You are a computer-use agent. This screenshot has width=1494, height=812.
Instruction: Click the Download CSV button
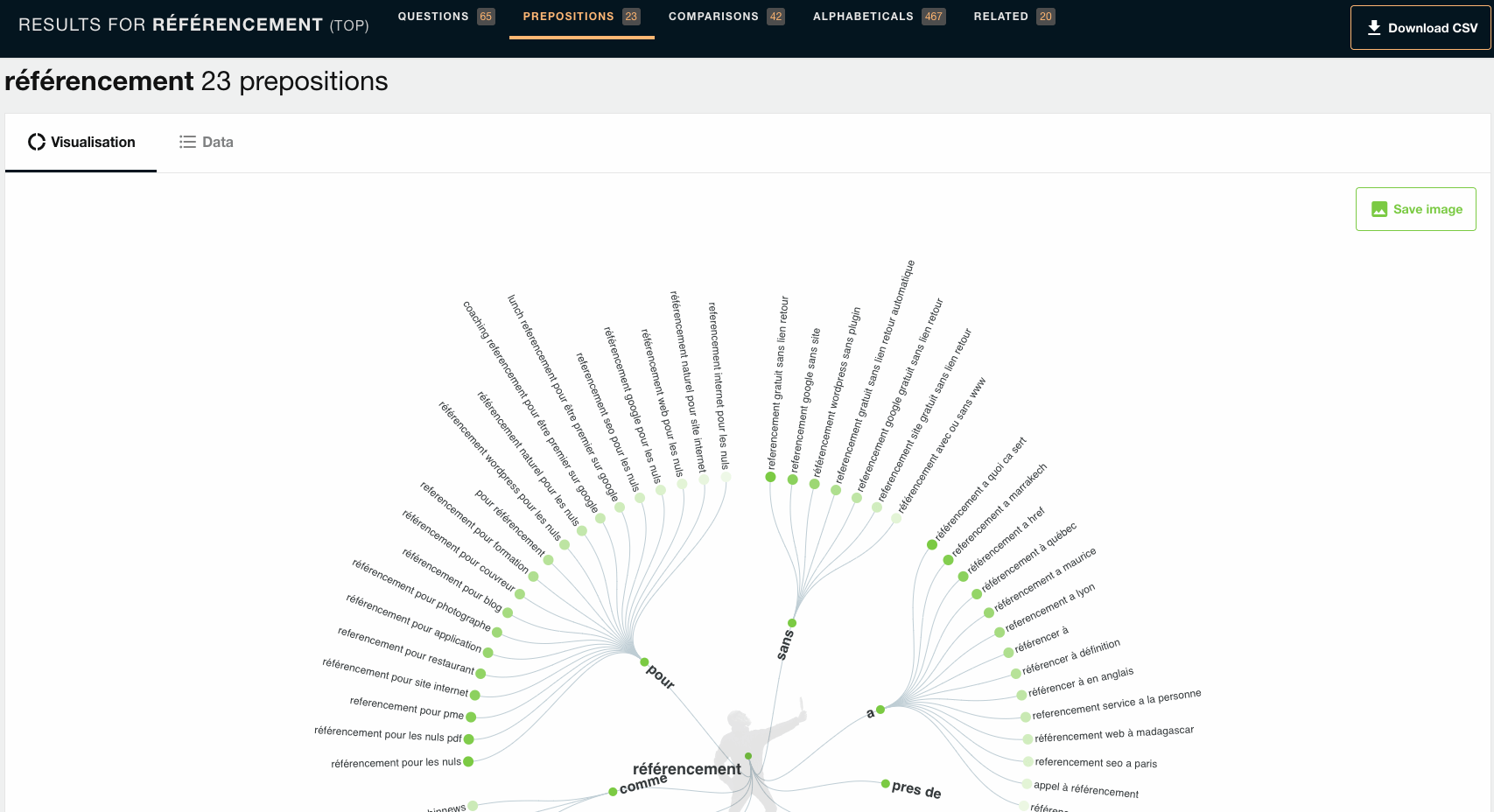pos(1421,28)
